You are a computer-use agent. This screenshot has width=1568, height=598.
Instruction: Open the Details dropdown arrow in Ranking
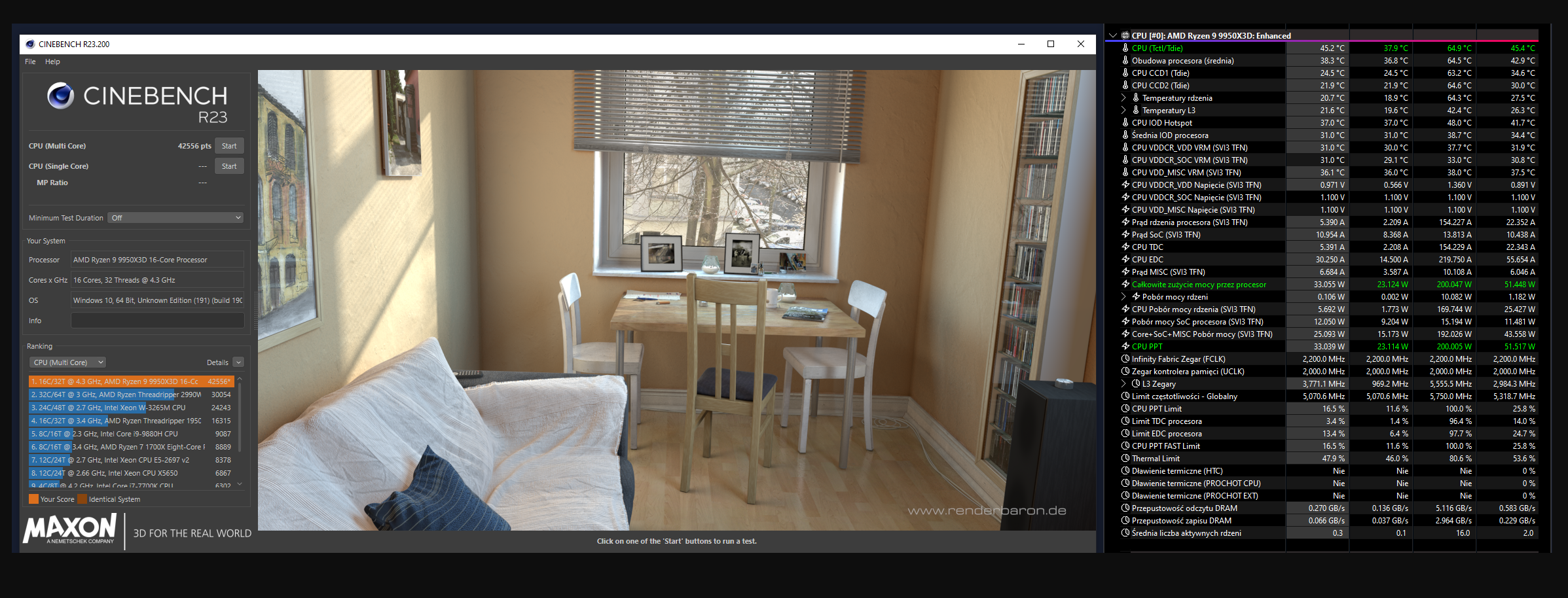[238, 362]
